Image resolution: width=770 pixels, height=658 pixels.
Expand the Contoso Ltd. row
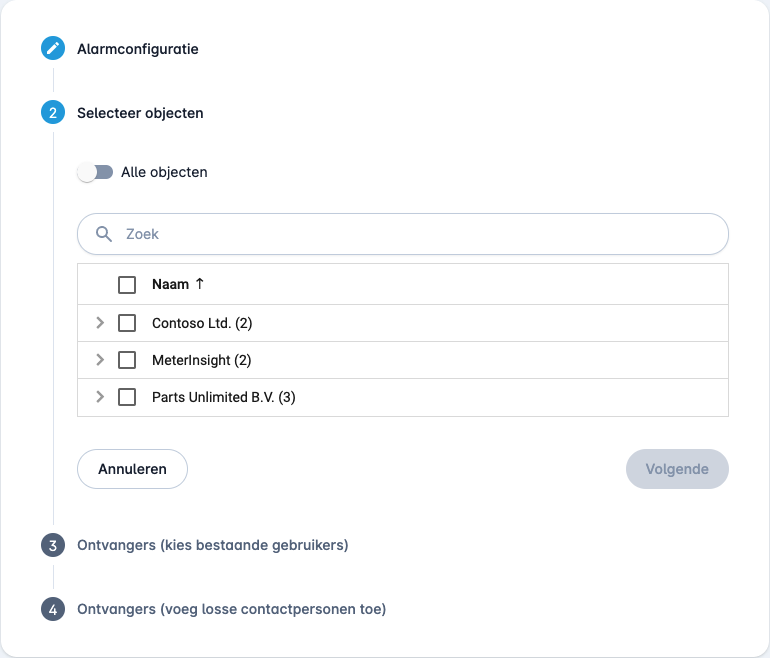100,323
